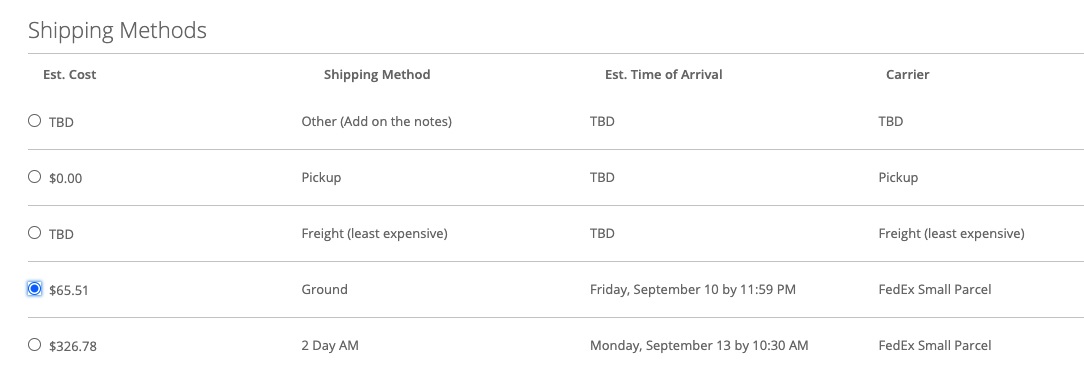Select the $65.51 Ground radio button
This screenshot has height=381, width=1084.
tap(35, 288)
